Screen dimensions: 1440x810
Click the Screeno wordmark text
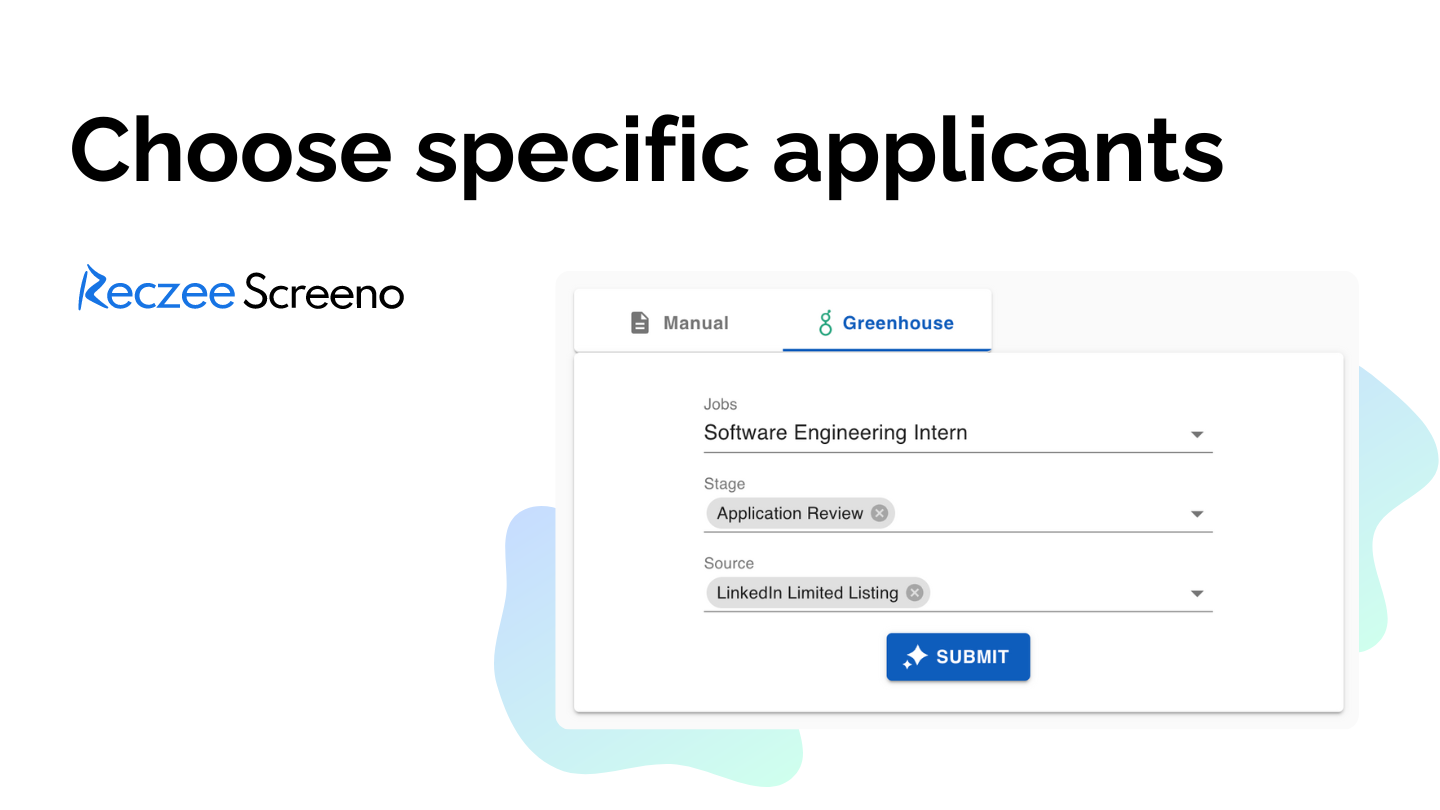coord(324,292)
